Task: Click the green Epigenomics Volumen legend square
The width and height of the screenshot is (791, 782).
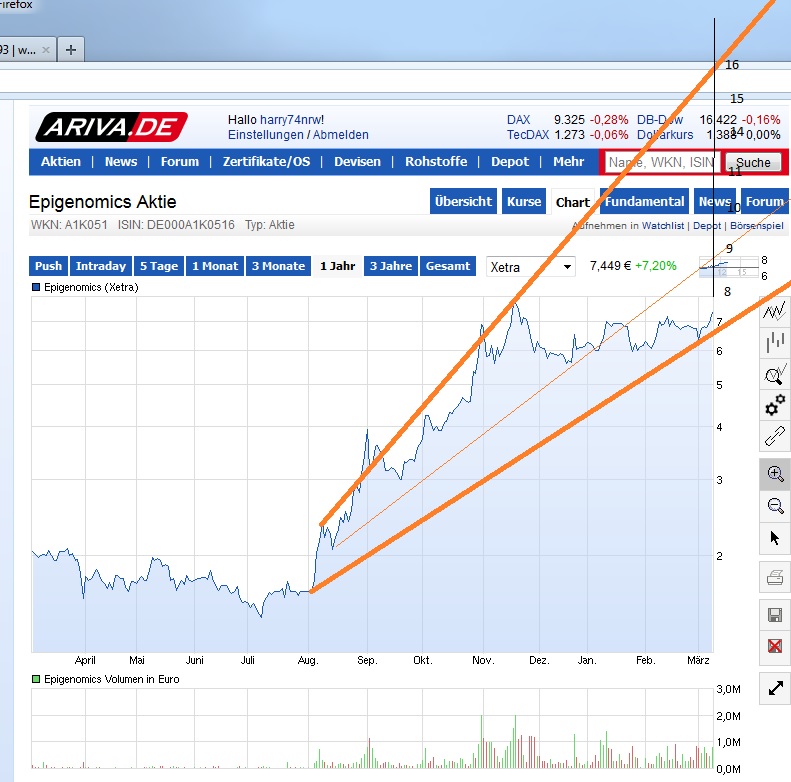Action: [36, 679]
